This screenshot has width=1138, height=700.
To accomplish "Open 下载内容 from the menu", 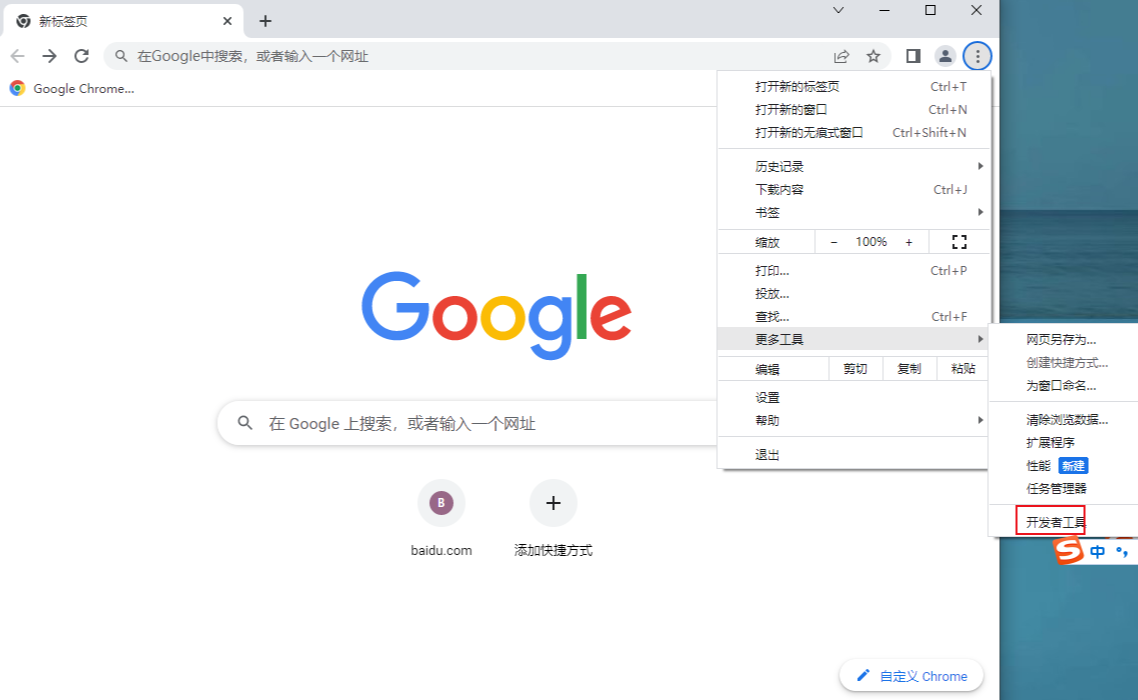I will (854, 190).
